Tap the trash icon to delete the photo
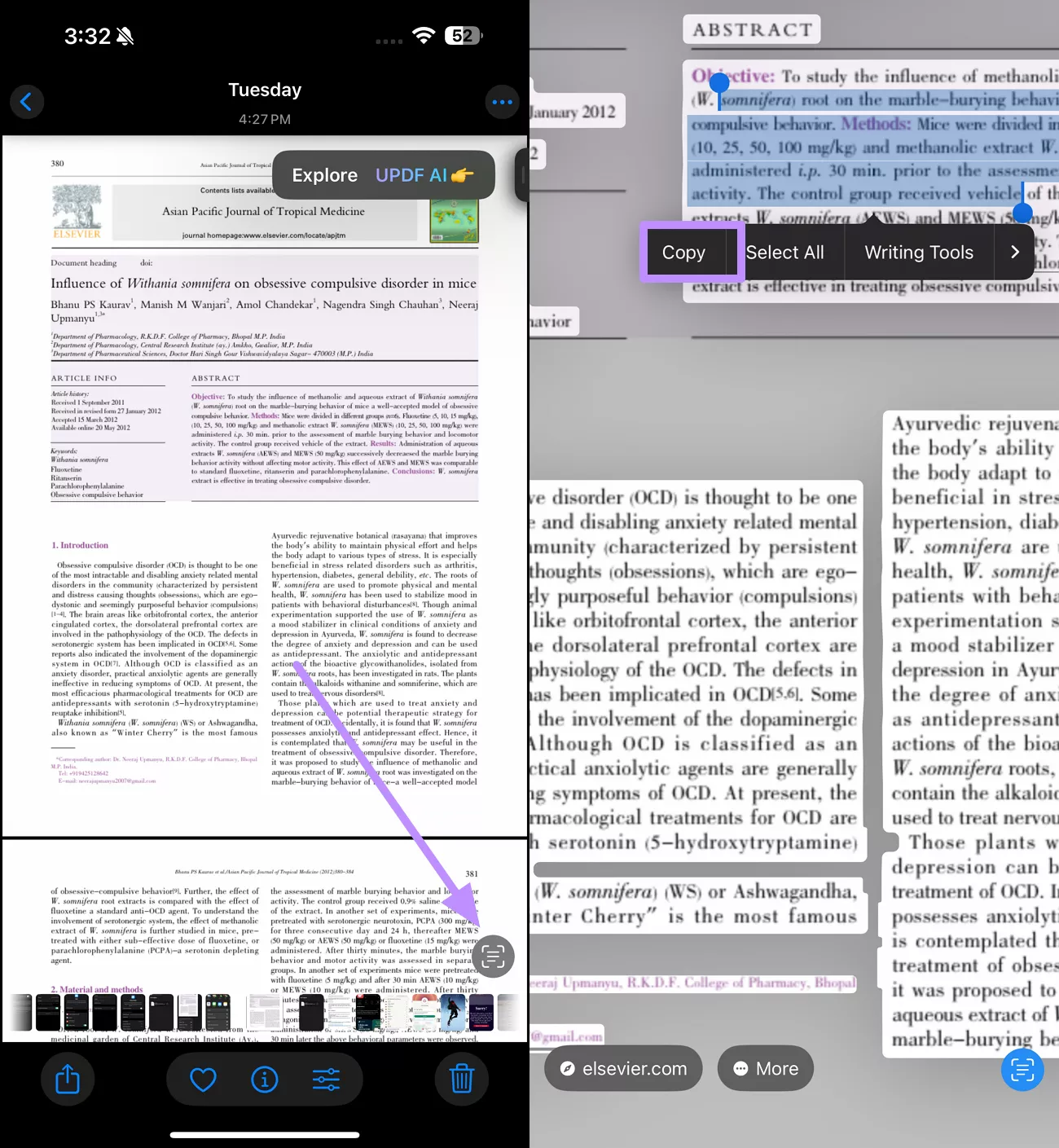 coord(461,1079)
